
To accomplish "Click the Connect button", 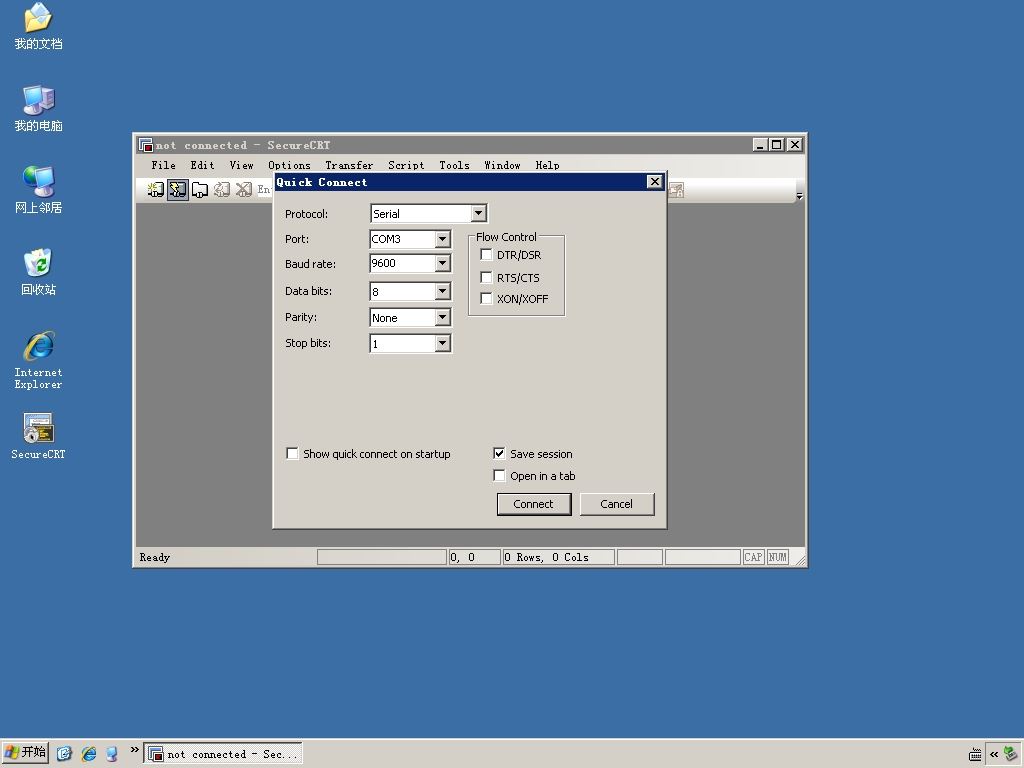I will tap(534, 504).
